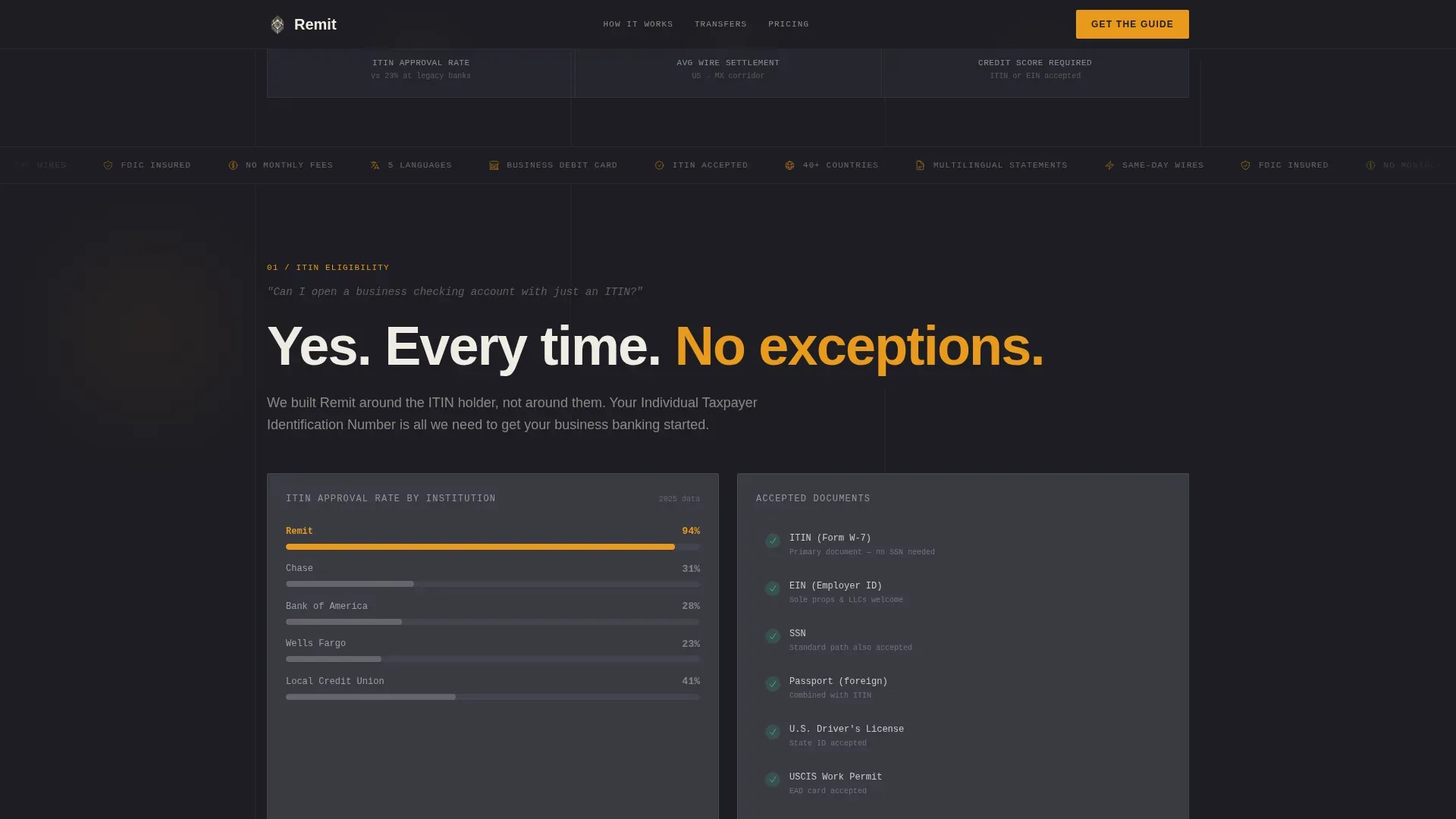Image resolution: width=1456 pixels, height=819 pixels.
Task: Click the 'Accepted Documents' heading
Action: point(813,498)
